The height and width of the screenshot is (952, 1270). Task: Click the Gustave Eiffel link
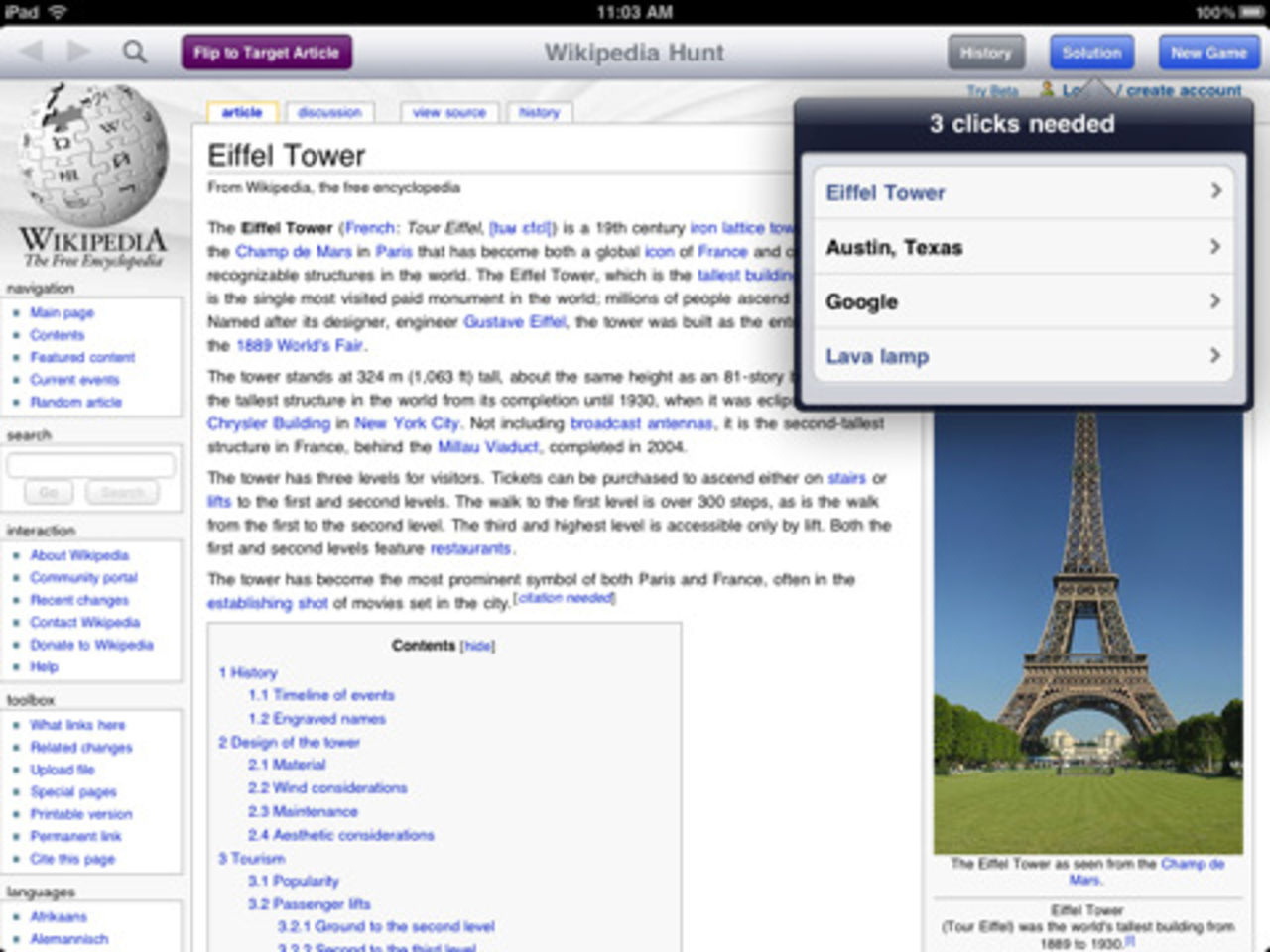[x=514, y=322]
